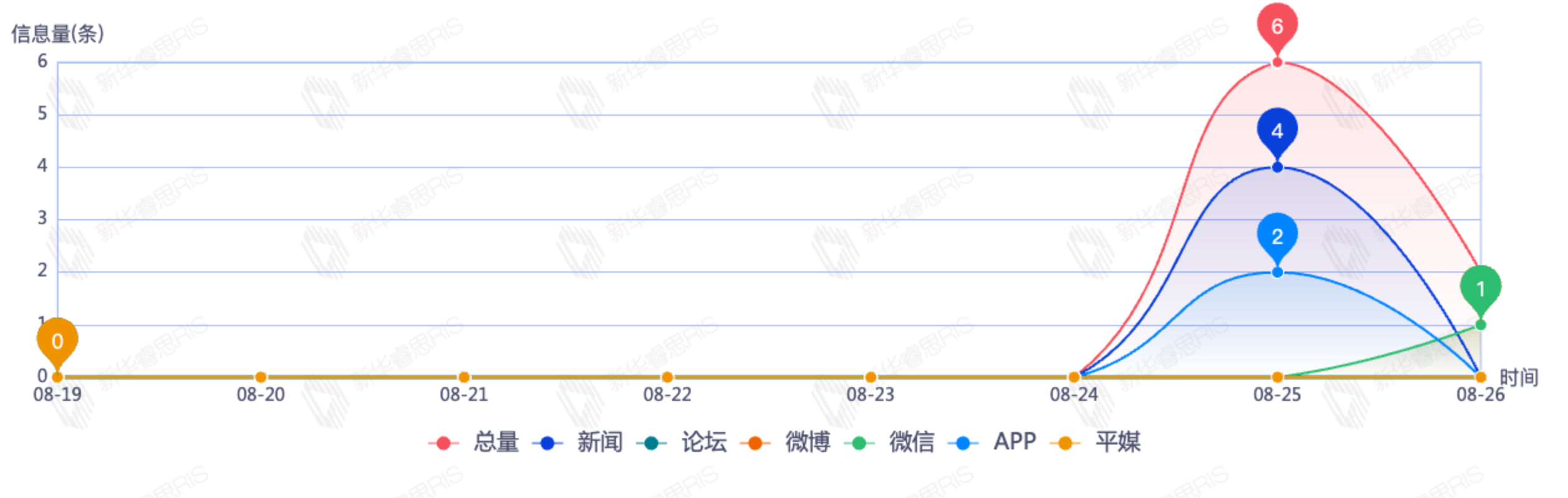The height and width of the screenshot is (498, 1568).
Task: Hide the 论坛 series via legend
Action: click(x=682, y=443)
